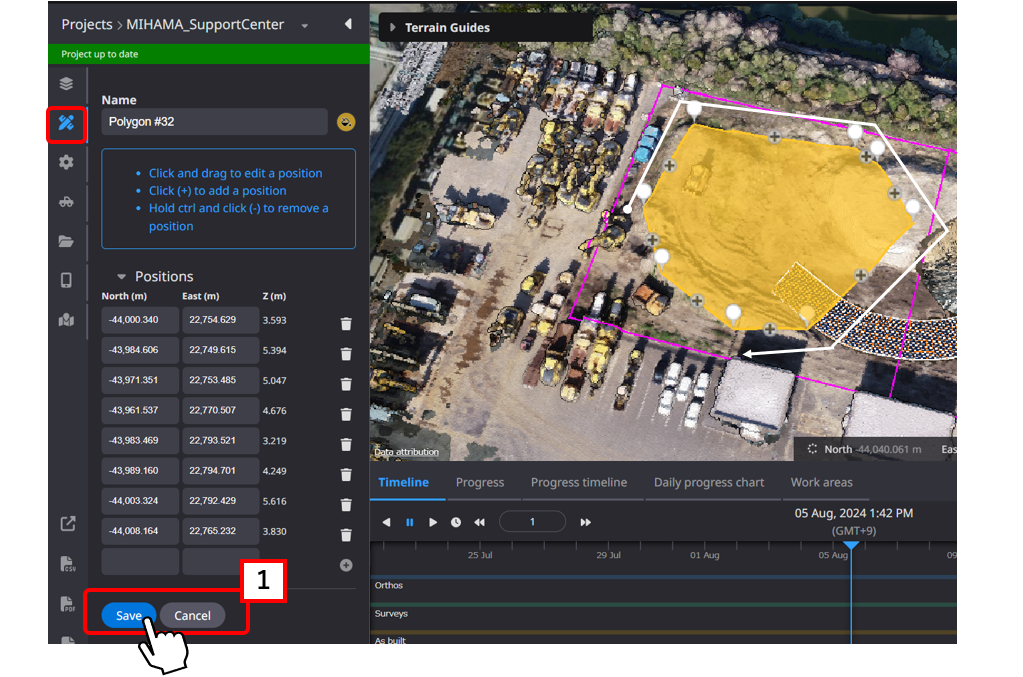
Task: Delete the first position row with trash icon
Action: coord(346,323)
